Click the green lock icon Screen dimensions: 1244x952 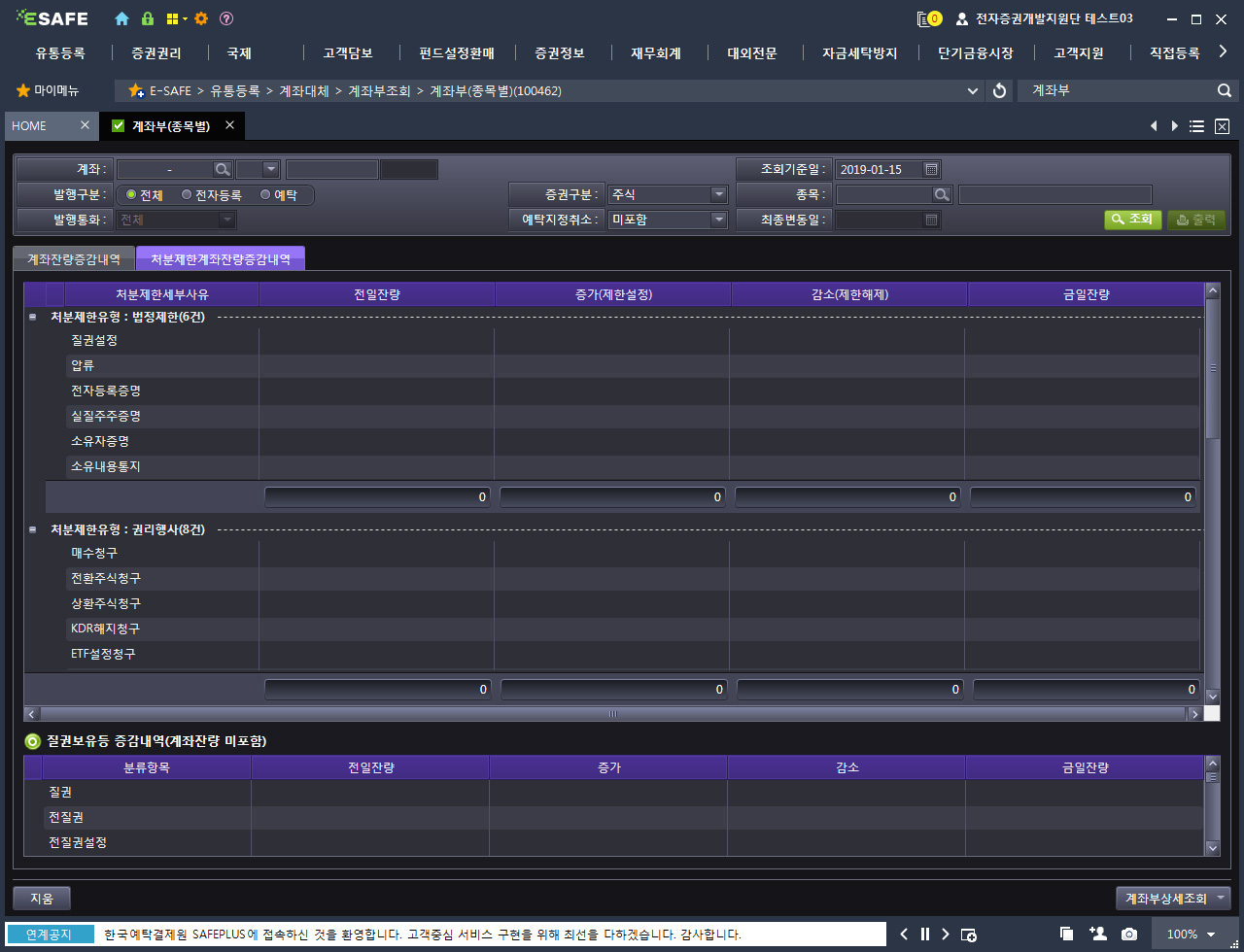[x=148, y=18]
